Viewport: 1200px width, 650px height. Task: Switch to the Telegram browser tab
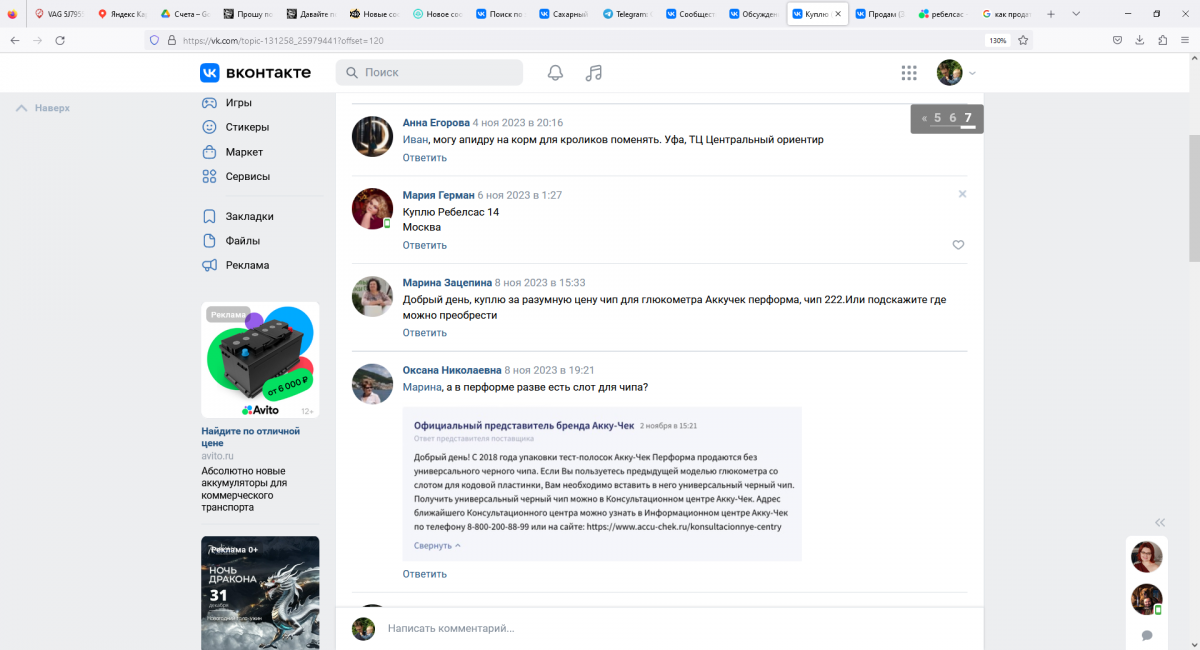(630, 14)
